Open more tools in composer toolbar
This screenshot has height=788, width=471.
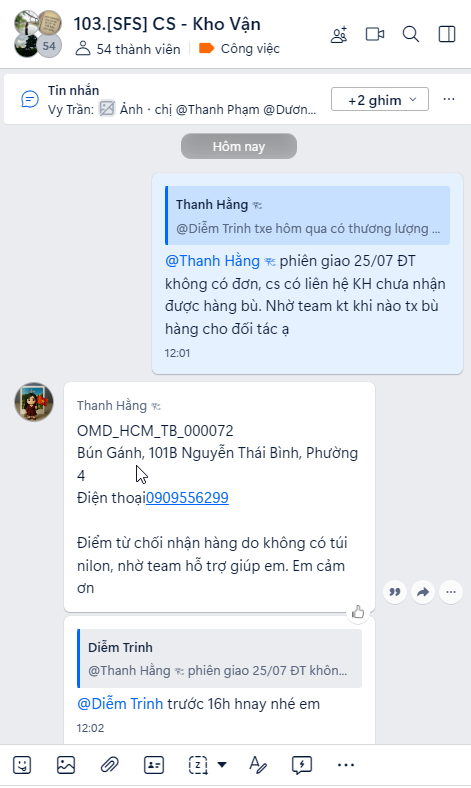(x=346, y=765)
